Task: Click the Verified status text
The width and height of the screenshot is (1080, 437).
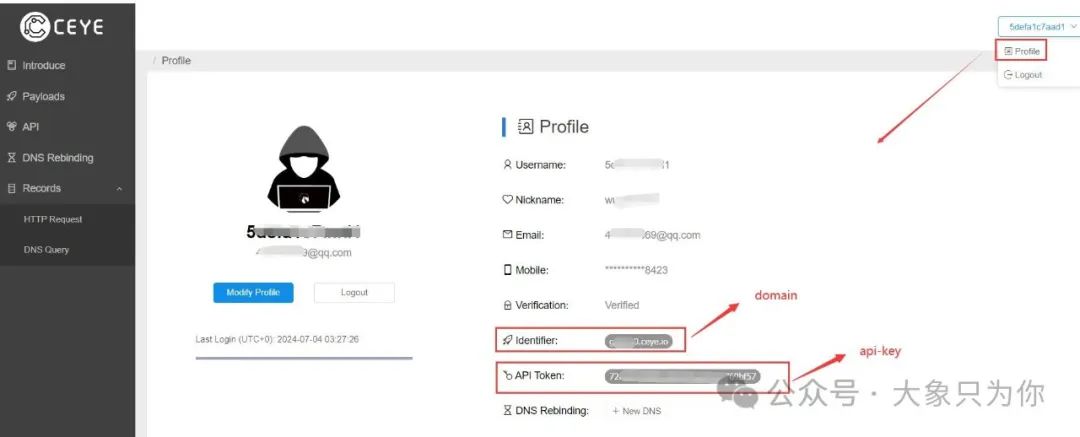Action: pos(622,305)
